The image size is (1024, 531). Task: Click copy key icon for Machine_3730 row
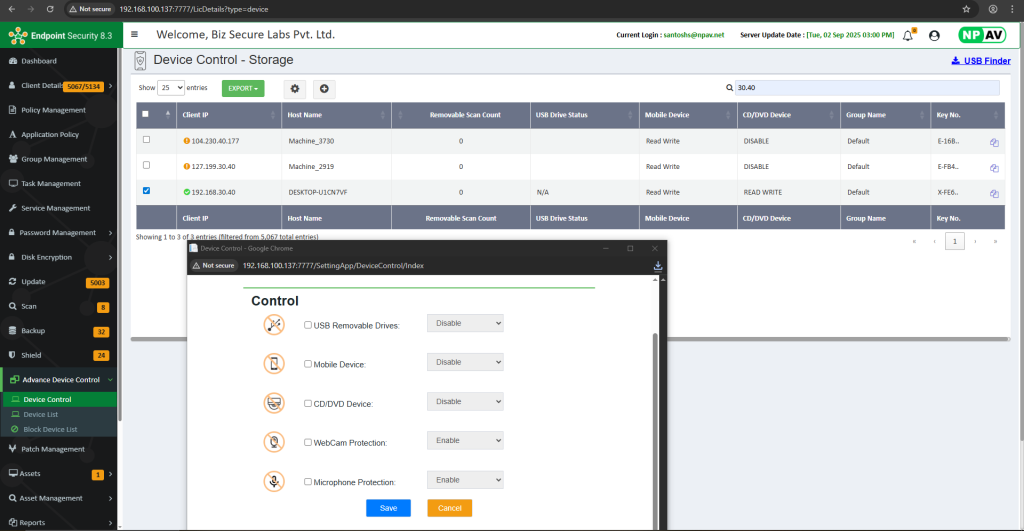[x=994, y=142]
